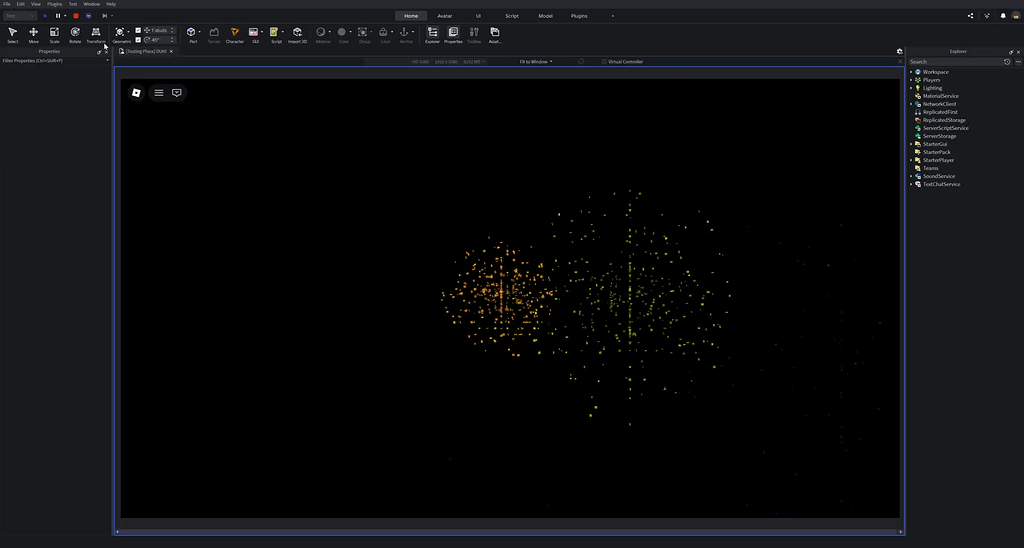Click the Geometric collisions mode icon

coord(120,32)
